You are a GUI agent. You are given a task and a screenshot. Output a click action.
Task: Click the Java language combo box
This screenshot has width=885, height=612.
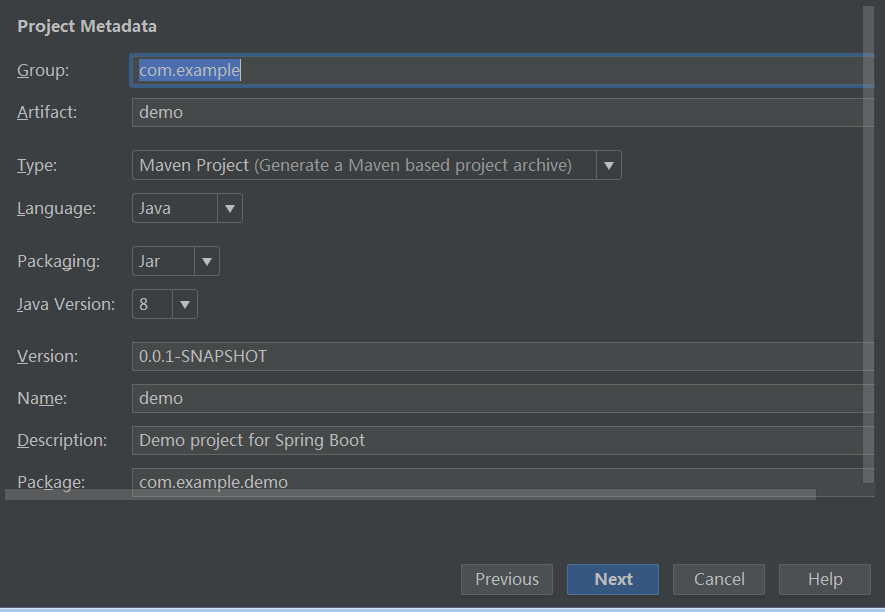[187, 208]
